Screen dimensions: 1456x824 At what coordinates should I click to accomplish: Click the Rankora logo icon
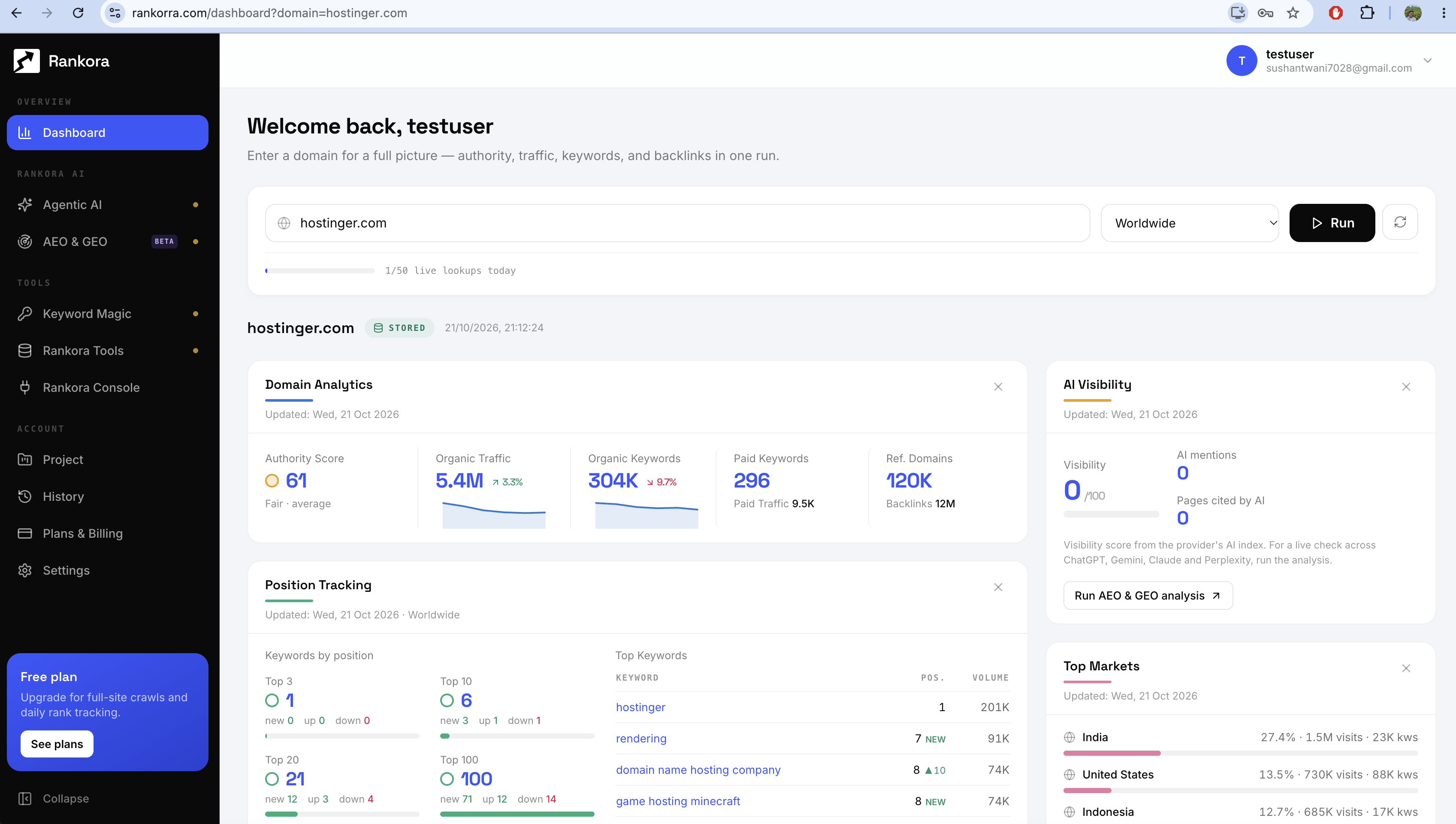click(27, 61)
